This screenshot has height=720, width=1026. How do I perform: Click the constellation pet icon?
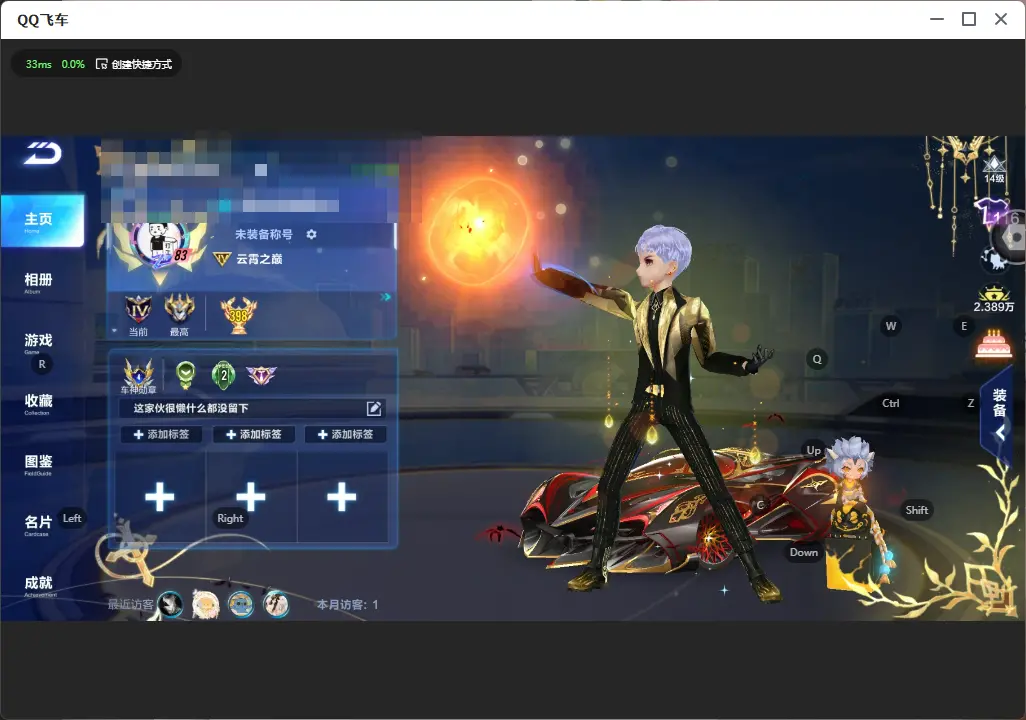coord(995,260)
